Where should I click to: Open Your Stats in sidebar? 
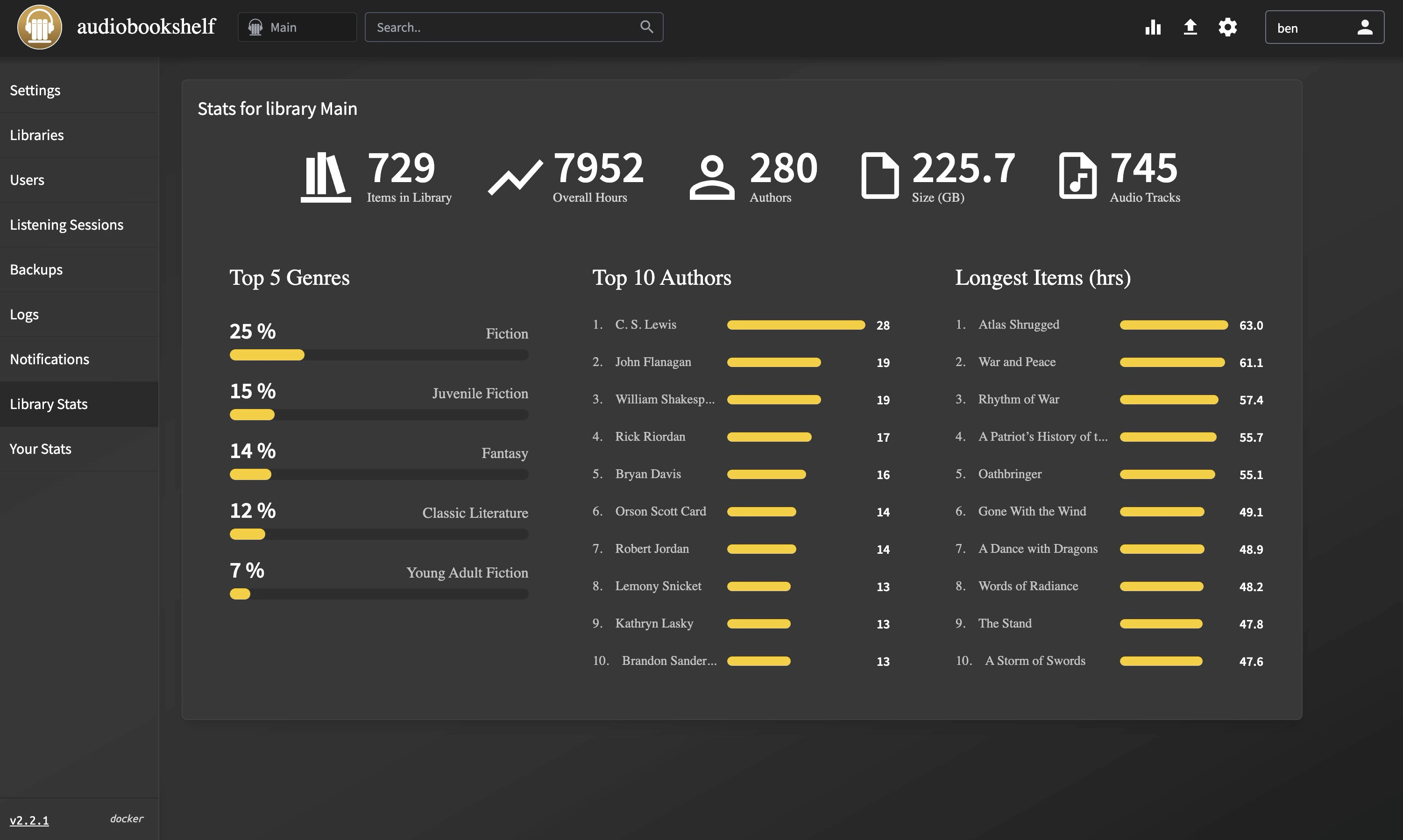pyautogui.click(x=79, y=449)
